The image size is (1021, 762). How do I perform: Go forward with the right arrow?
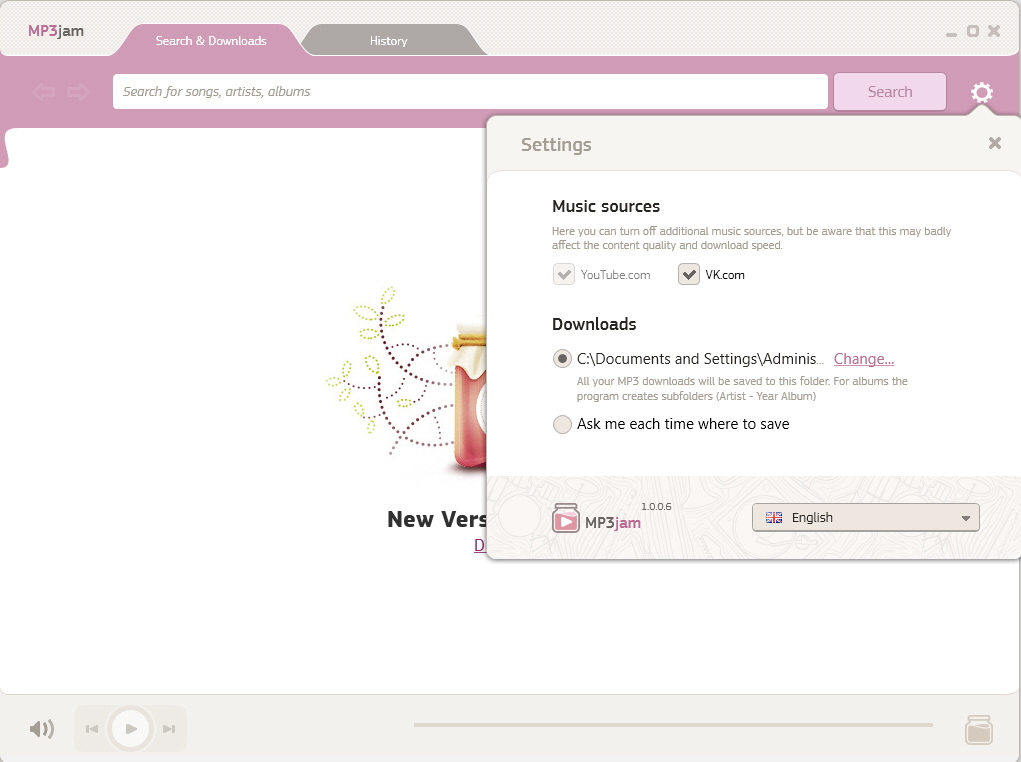pos(78,92)
